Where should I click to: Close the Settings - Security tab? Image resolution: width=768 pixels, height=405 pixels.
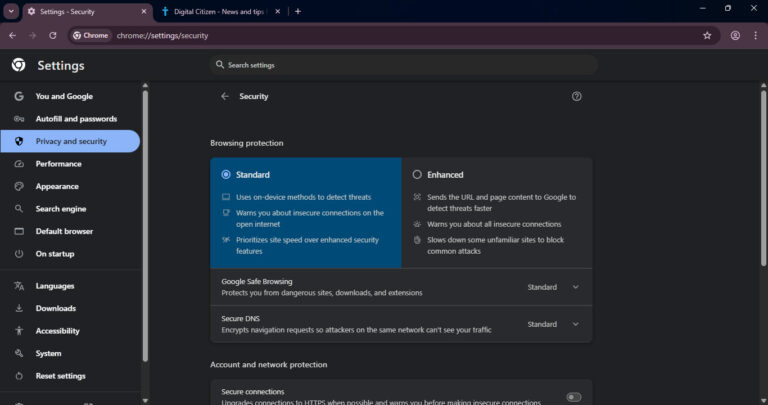tap(144, 11)
